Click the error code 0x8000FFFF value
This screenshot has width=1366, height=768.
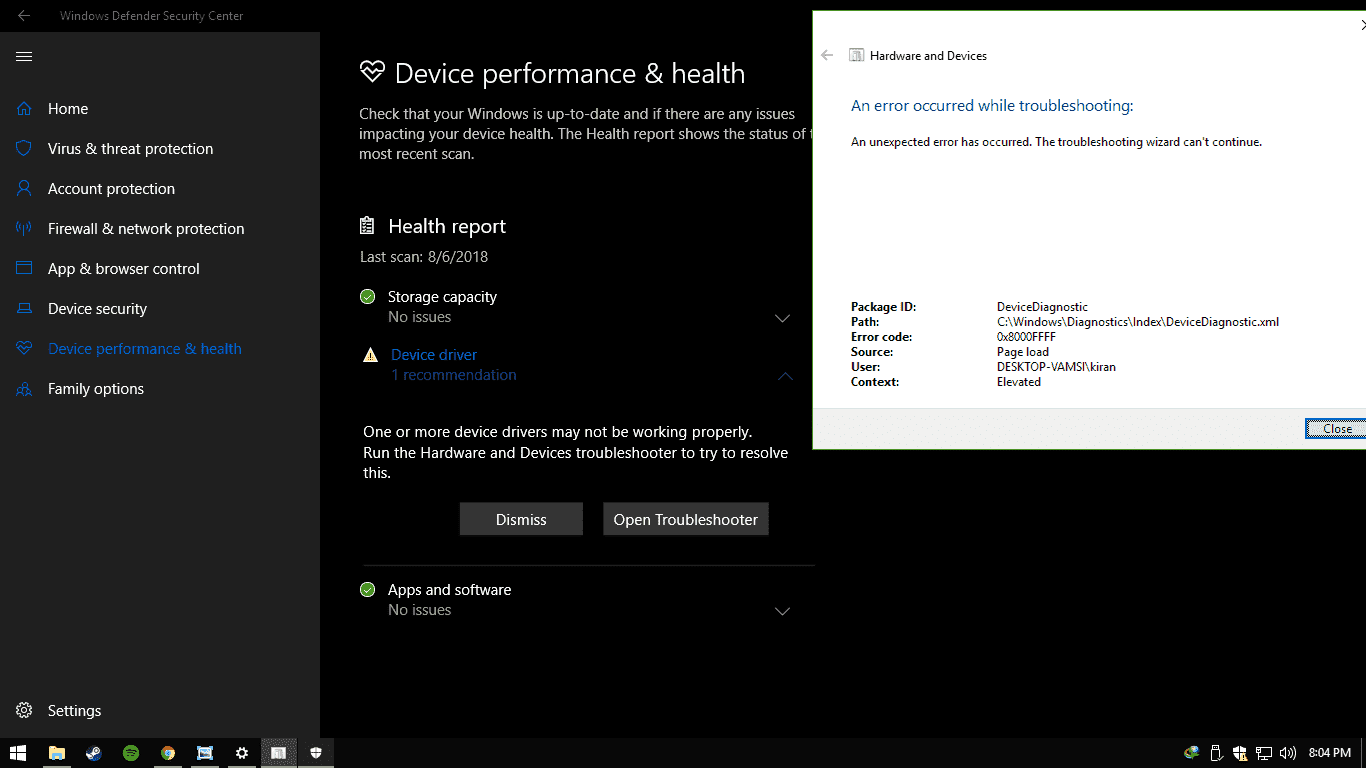1026,337
